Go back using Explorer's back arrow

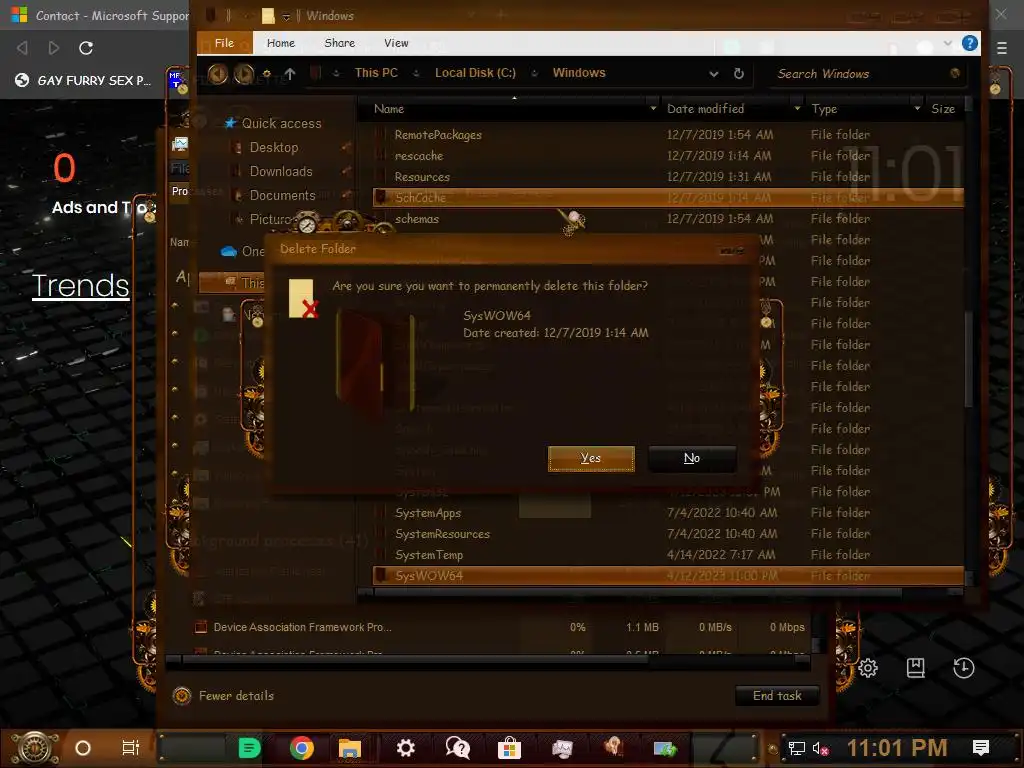(x=217, y=74)
